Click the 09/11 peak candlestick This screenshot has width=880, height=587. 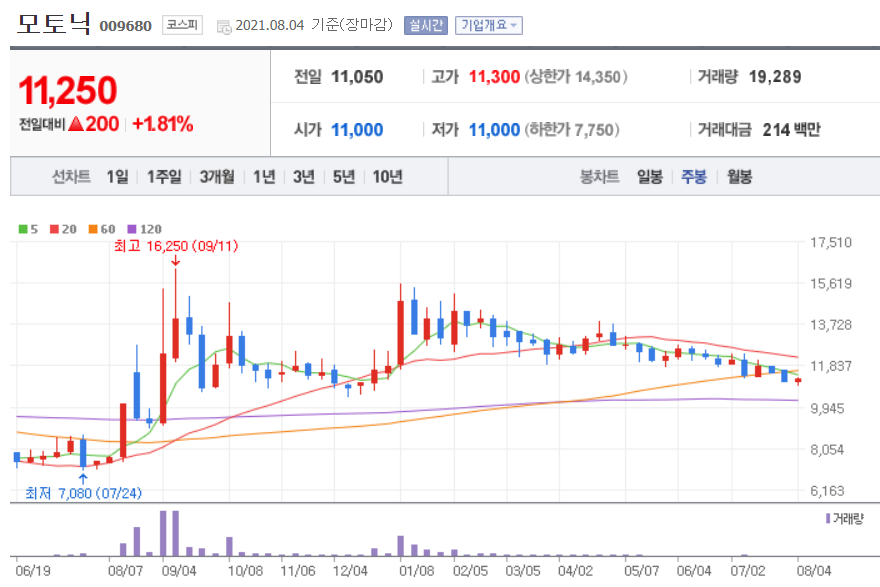176,315
